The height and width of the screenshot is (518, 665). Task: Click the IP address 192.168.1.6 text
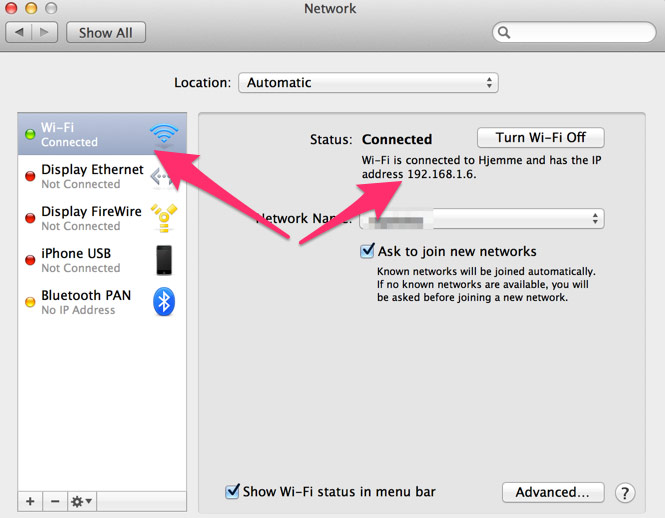[x=441, y=174]
